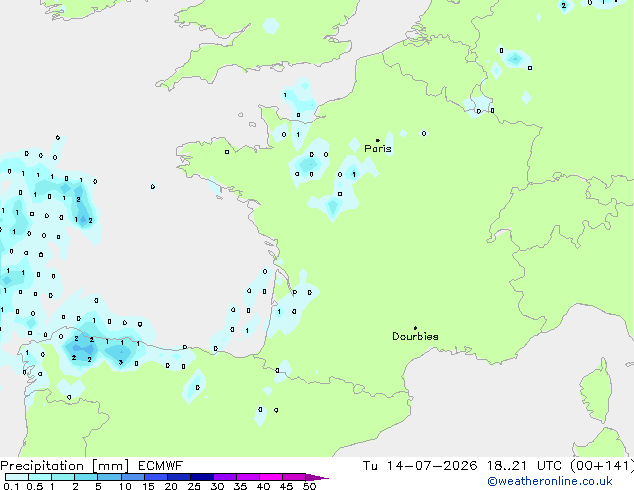Click the '35' legend scale value
This screenshot has width=634, height=490.
click(241, 486)
